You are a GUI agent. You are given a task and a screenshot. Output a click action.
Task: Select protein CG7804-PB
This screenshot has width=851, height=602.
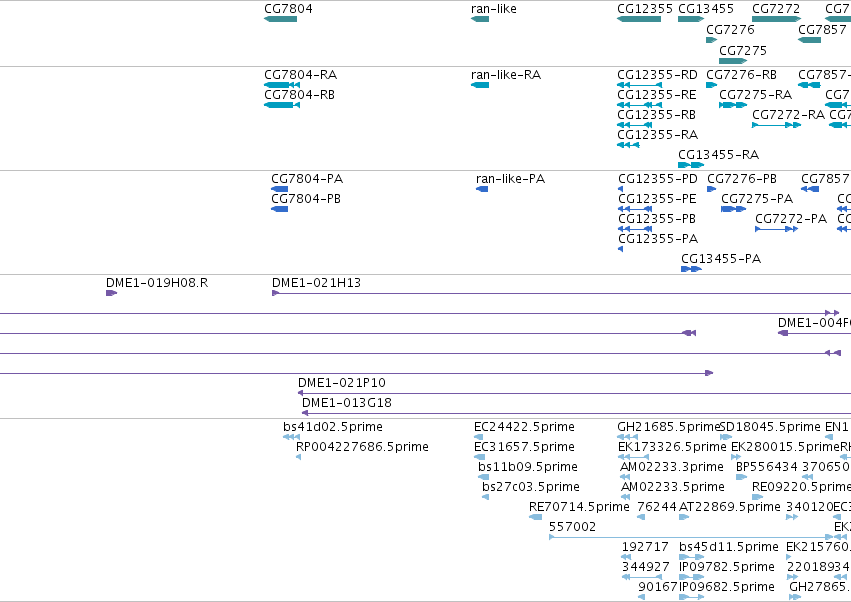[x=306, y=199]
